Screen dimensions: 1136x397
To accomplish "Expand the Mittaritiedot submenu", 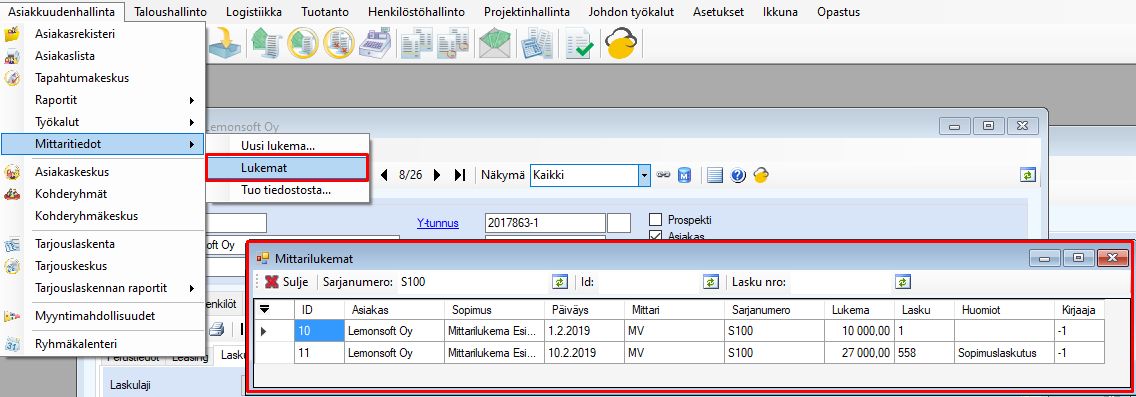I will point(104,143).
